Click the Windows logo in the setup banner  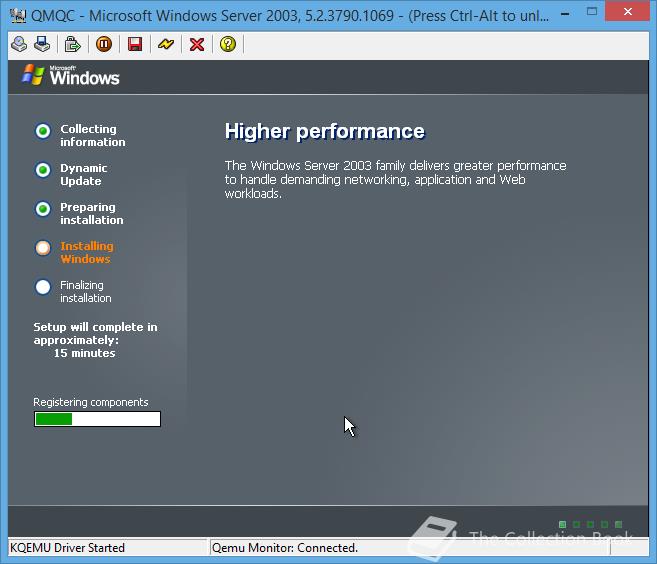tap(70, 75)
